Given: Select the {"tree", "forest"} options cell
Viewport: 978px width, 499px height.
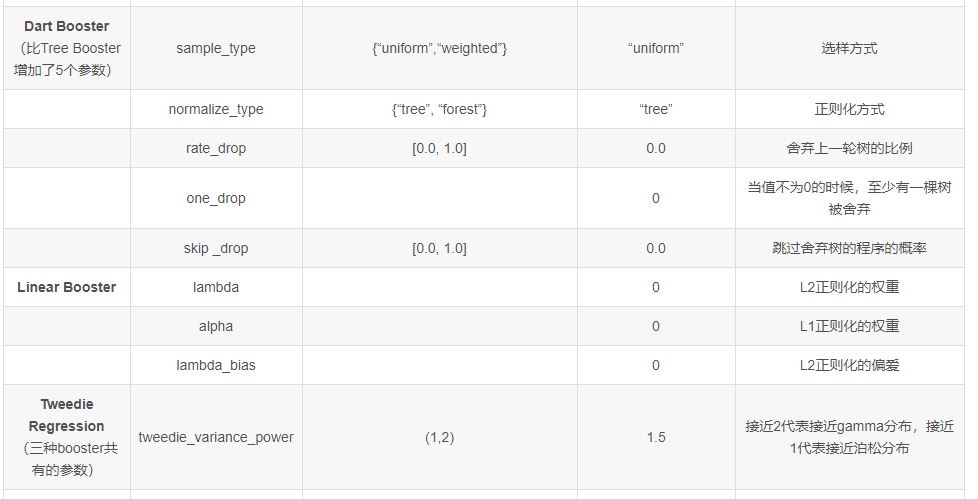Looking at the screenshot, I should click(440, 109).
